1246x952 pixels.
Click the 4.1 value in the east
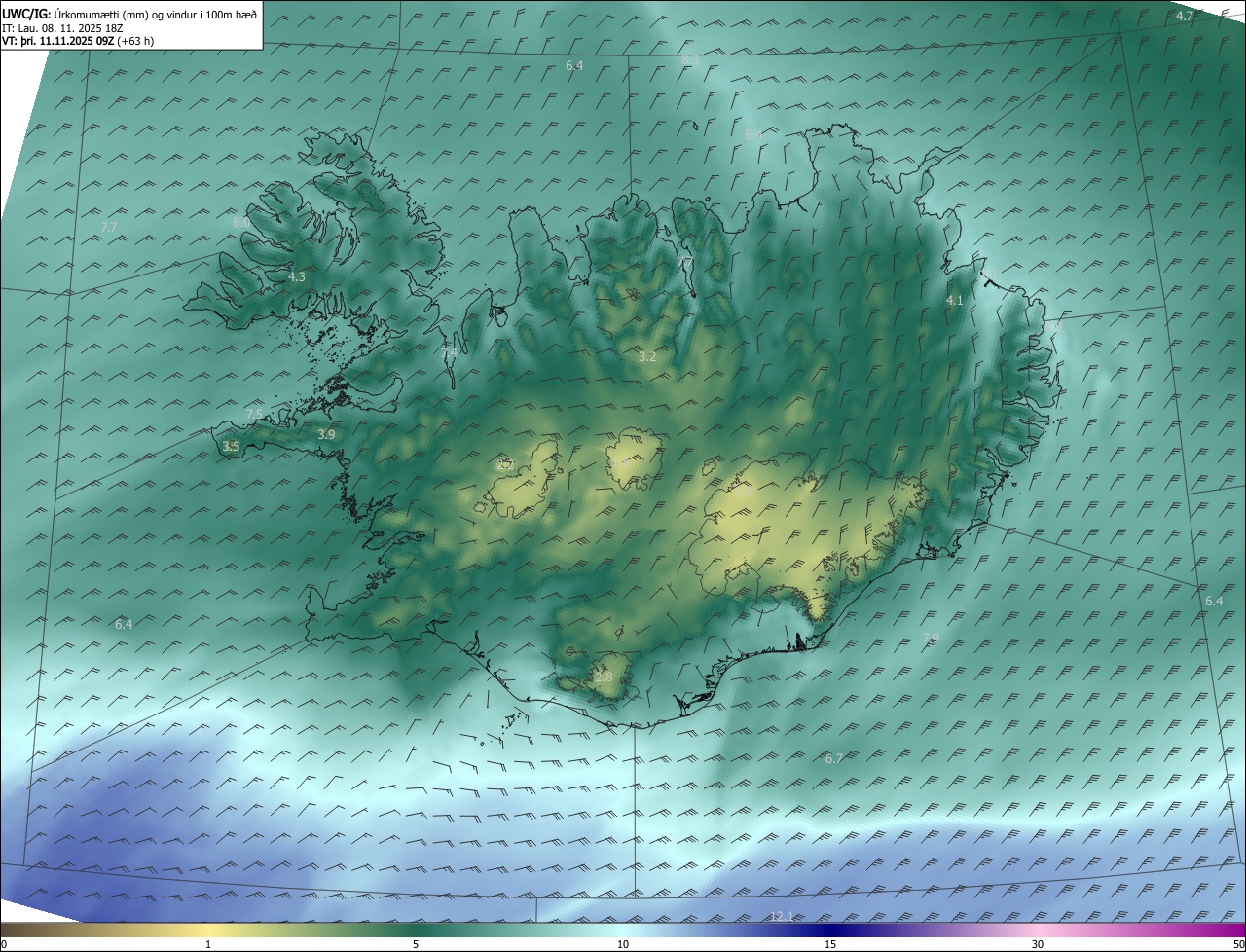point(955,301)
